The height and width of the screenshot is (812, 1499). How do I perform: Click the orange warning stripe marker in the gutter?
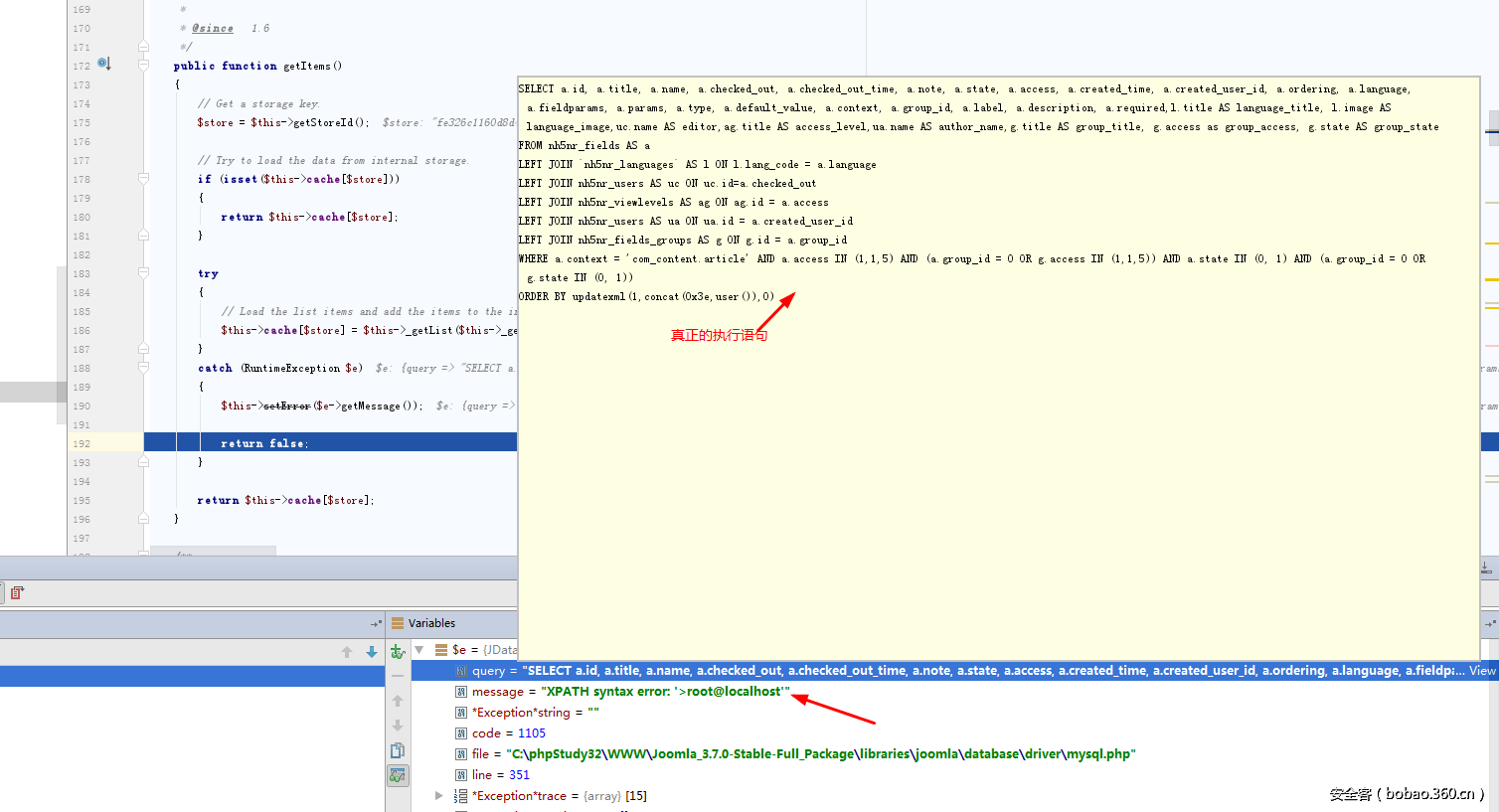pyautogui.click(x=1491, y=243)
